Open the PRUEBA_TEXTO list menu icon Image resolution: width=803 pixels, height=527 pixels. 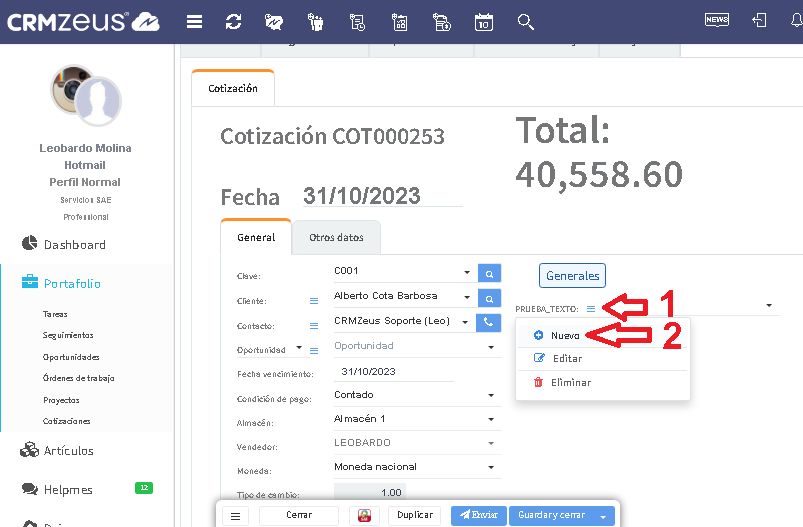click(591, 309)
